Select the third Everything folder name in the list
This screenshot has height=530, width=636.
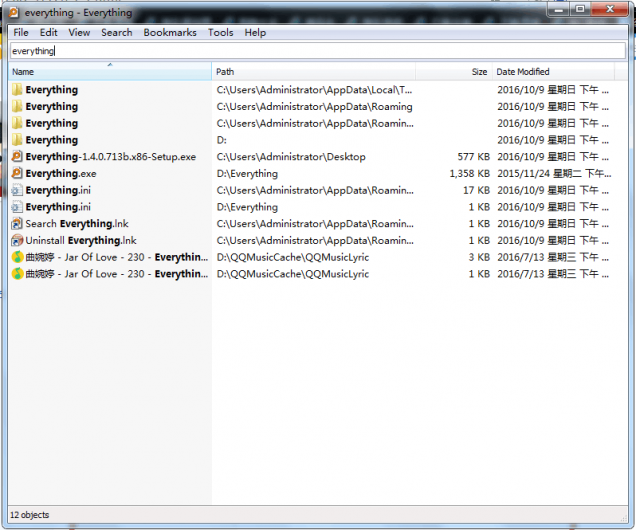[52, 123]
